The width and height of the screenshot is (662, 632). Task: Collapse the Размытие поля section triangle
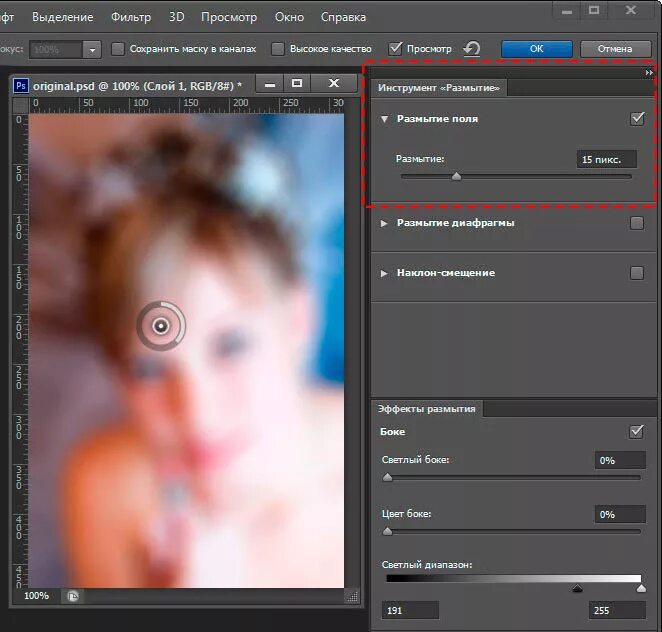(x=385, y=119)
